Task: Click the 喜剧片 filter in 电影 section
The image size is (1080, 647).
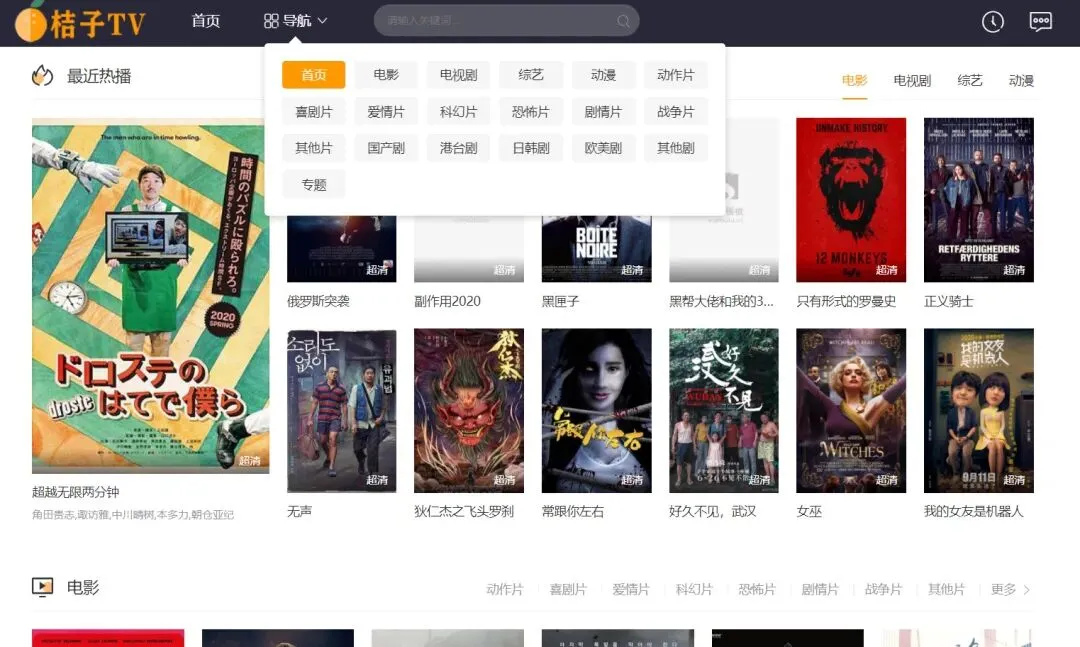Action: tap(568, 590)
